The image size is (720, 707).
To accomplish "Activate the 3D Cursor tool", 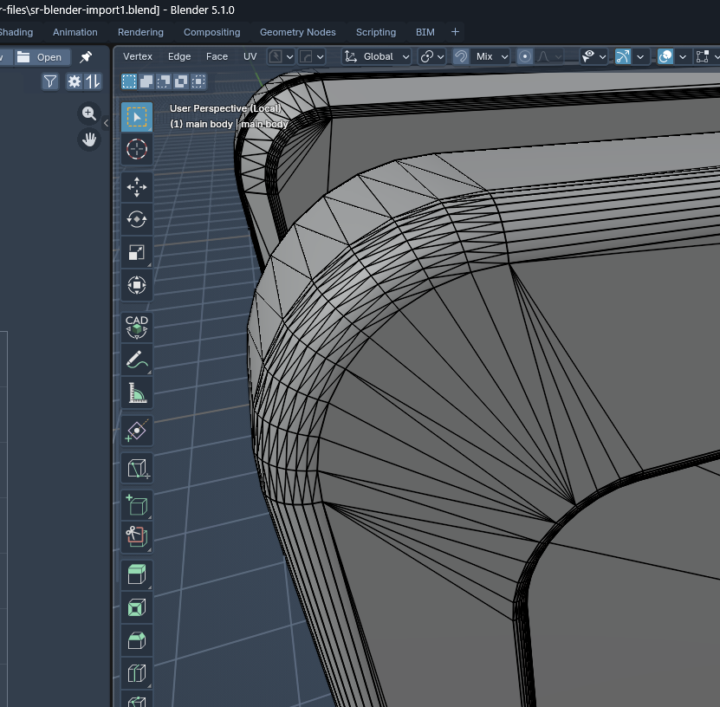I will (x=137, y=149).
